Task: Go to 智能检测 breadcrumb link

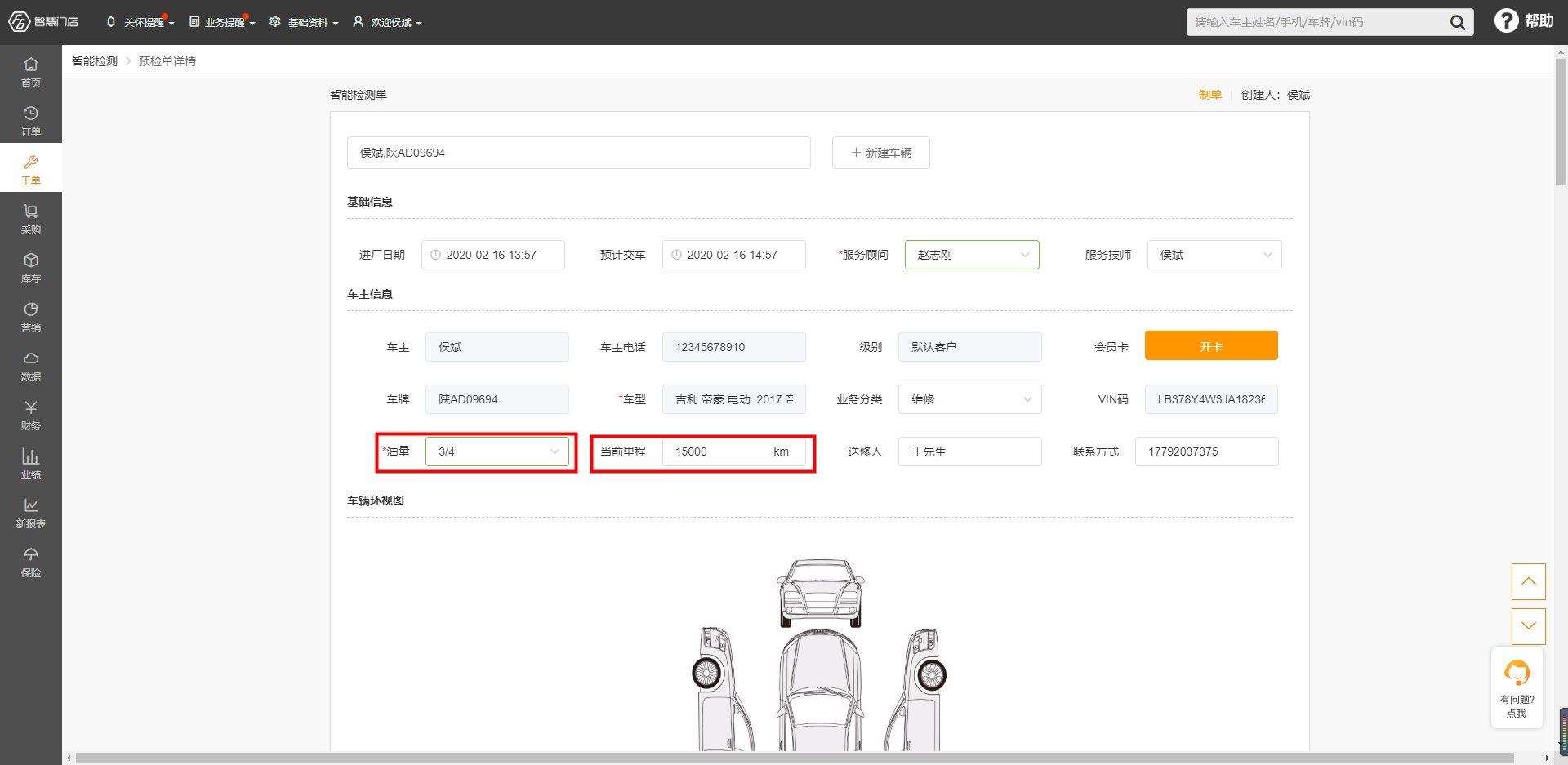Action: (x=95, y=61)
